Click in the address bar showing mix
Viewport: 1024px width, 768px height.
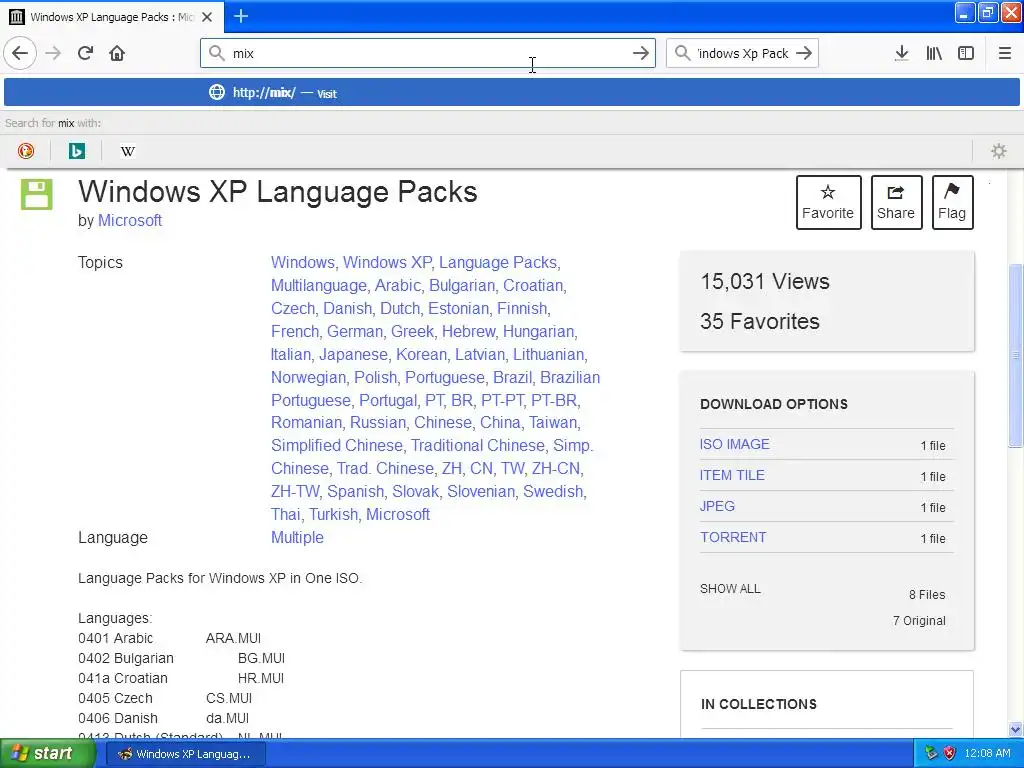(428, 53)
